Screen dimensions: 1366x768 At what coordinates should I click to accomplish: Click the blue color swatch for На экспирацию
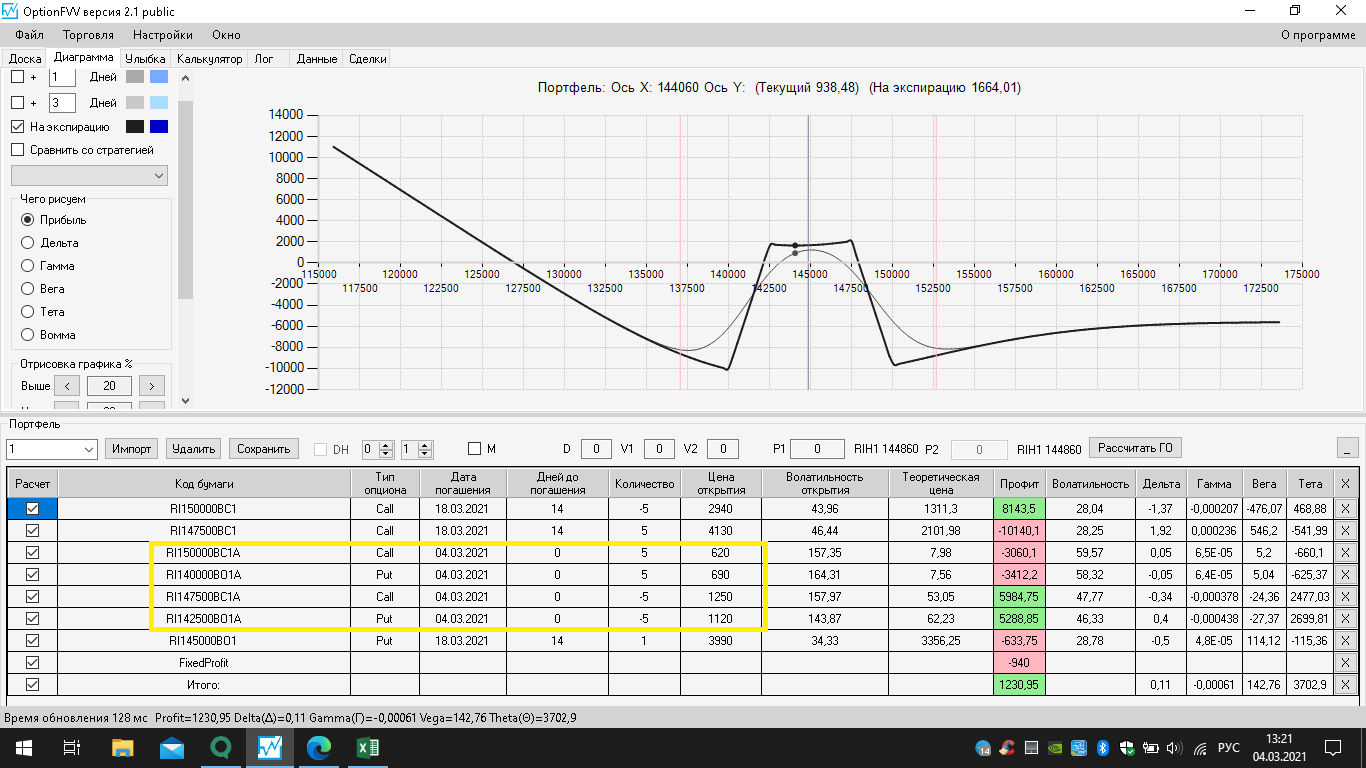coord(159,127)
